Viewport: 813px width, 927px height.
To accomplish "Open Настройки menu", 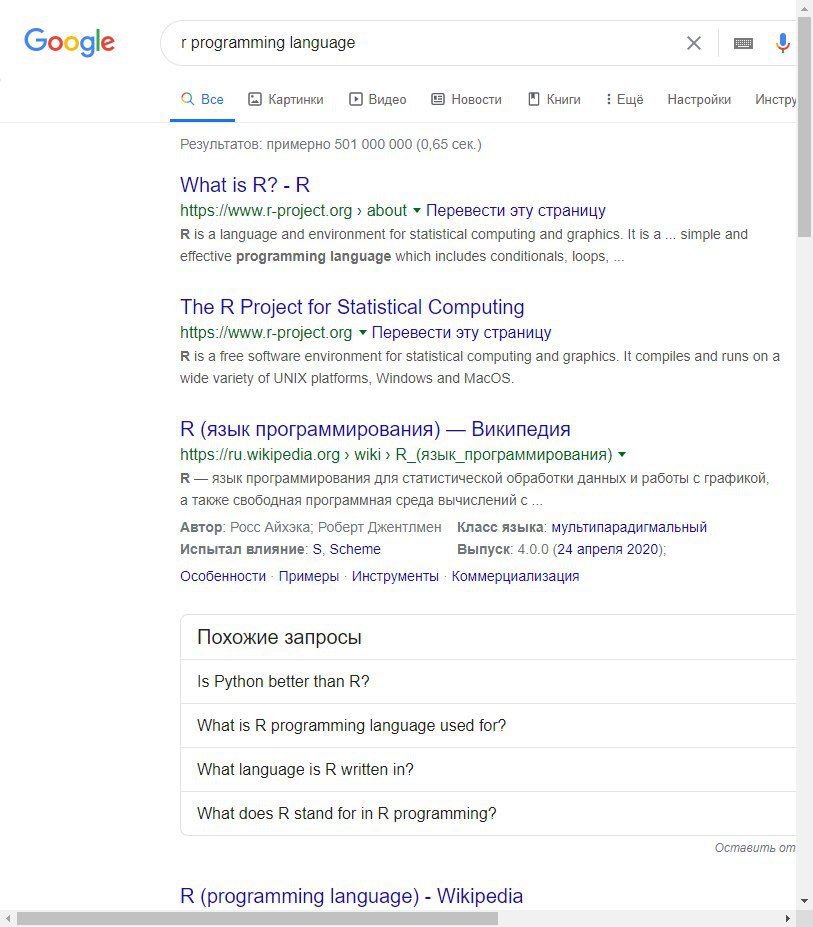I will (699, 99).
